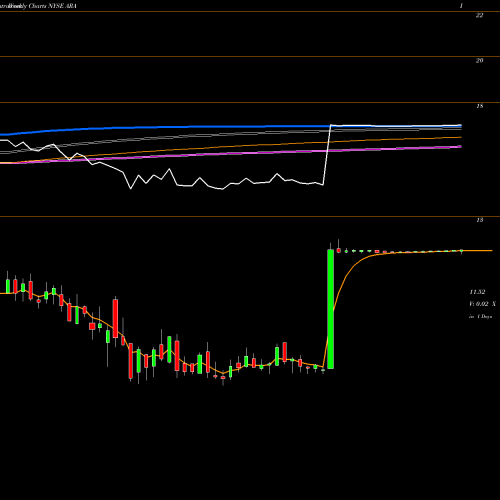Click the volume readout 'V: 0.02 X'

coord(482,304)
